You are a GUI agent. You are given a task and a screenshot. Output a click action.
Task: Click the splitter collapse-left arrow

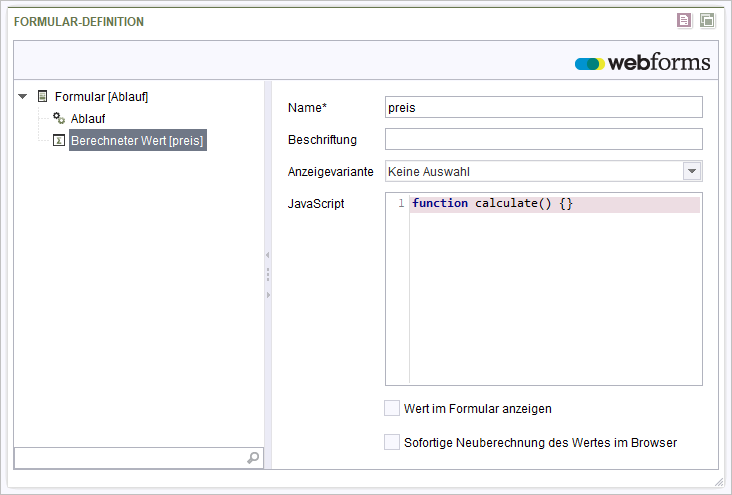[x=267, y=255]
